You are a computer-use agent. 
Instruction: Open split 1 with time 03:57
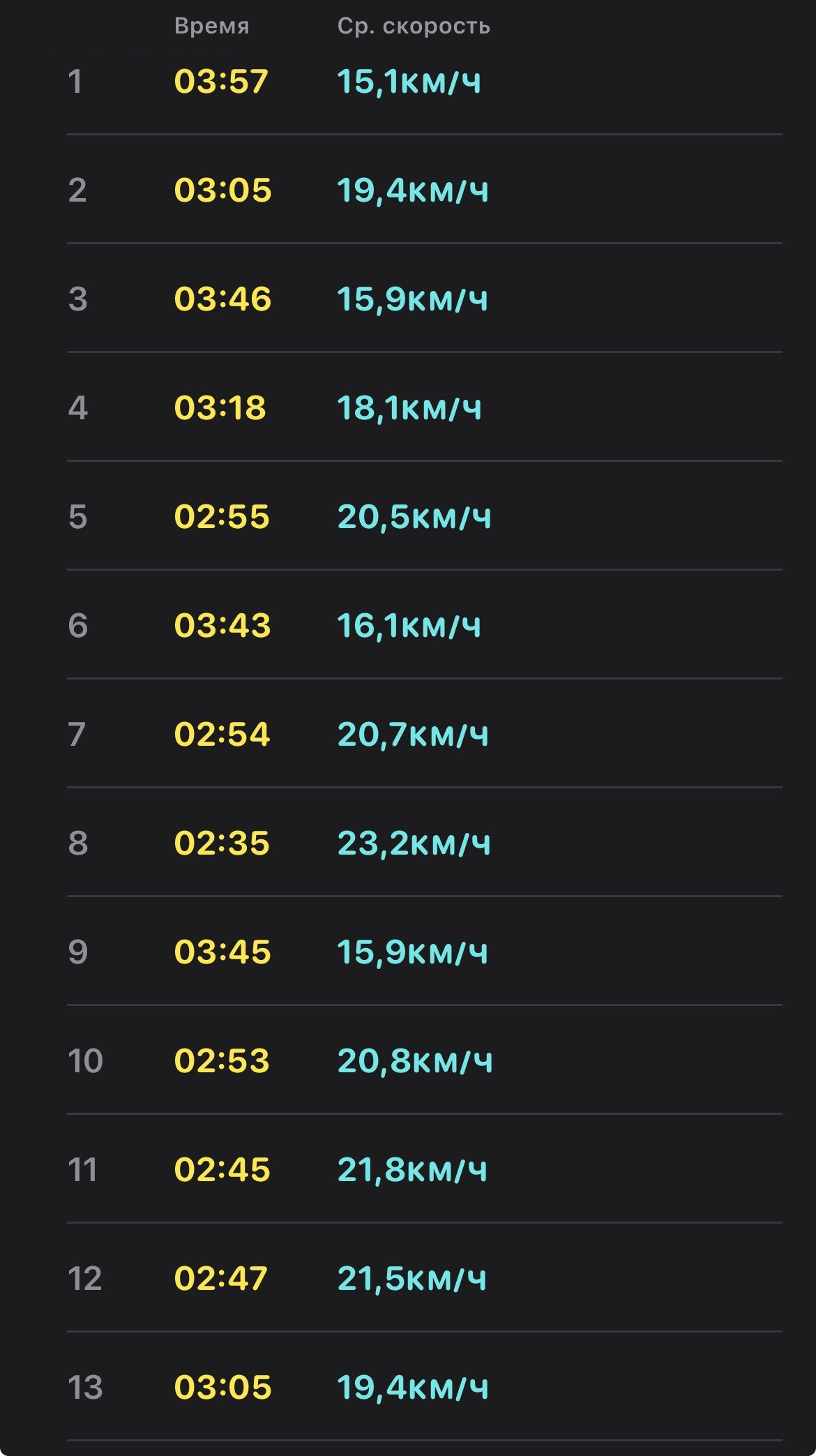[x=424, y=82]
